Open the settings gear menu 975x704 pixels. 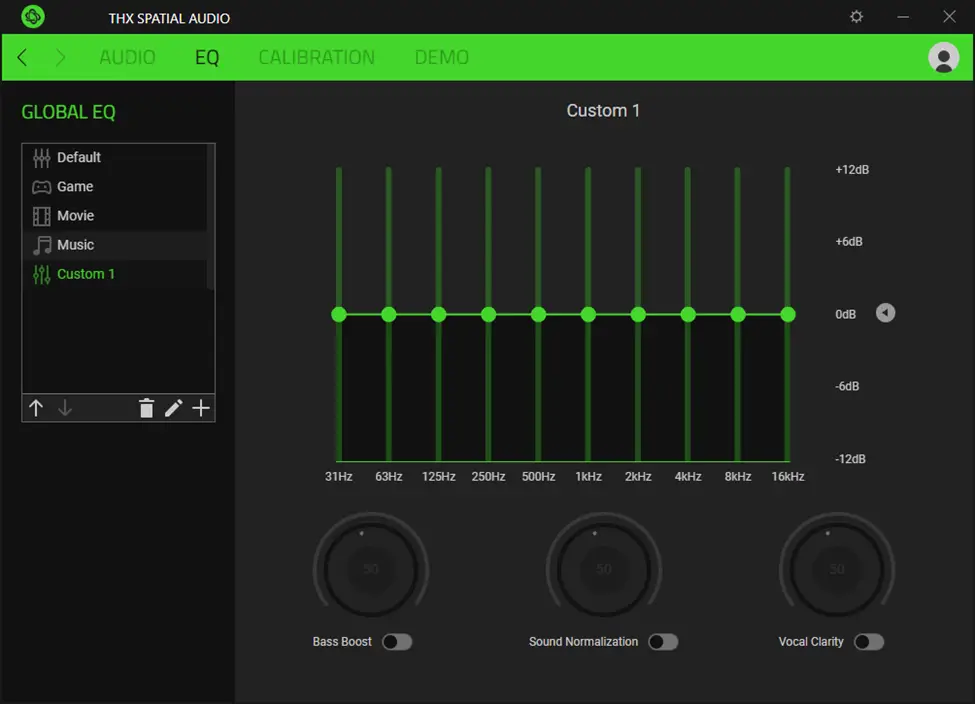coord(856,17)
